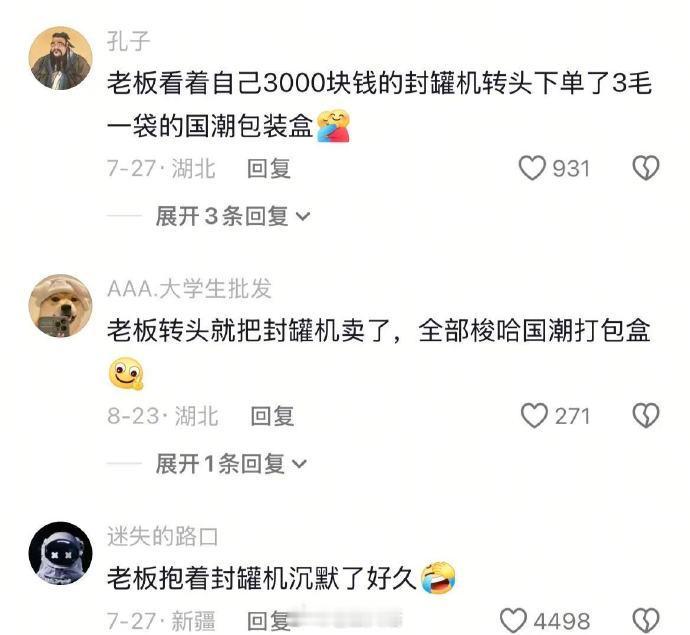Image resolution: width=690 pixels, height=635 pixels.
Task: Open the dog avatar of AAA.大学生批发
Action: pos(61,306)
